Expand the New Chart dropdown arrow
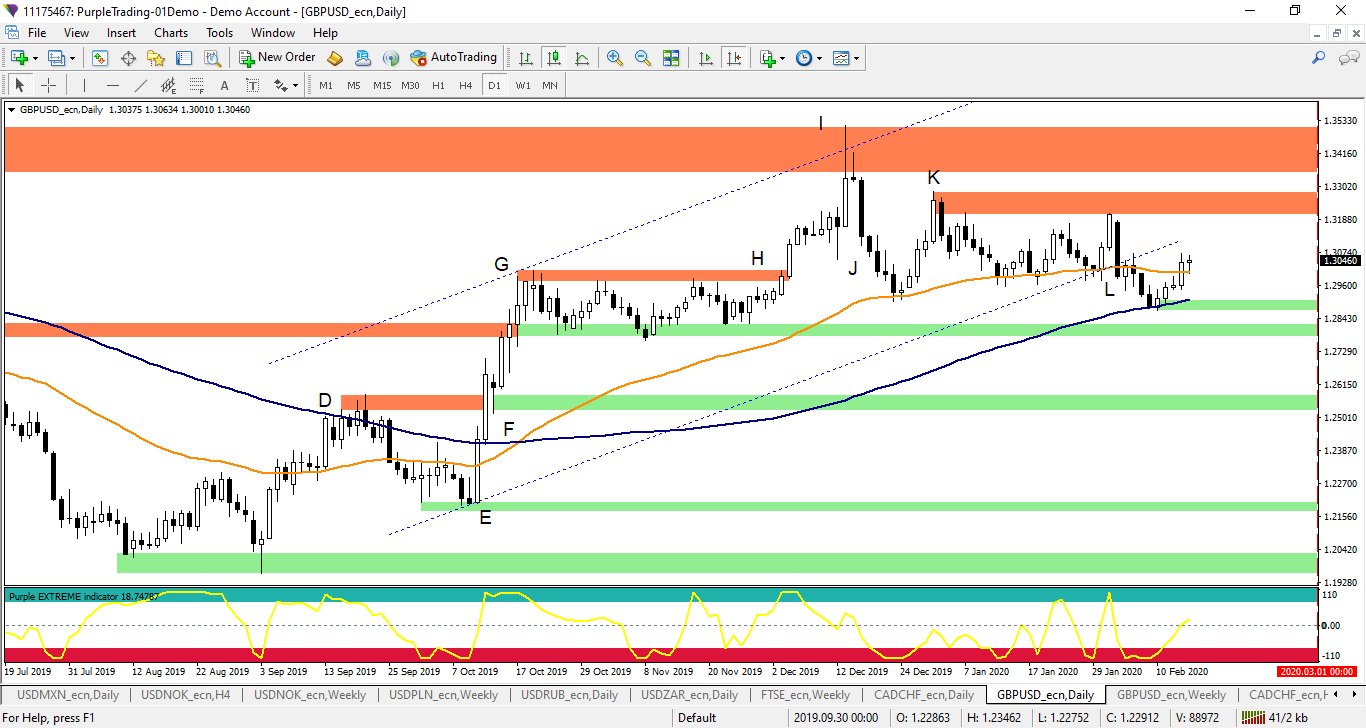The height and width of the screenshot is (728, 1366). 35,58
